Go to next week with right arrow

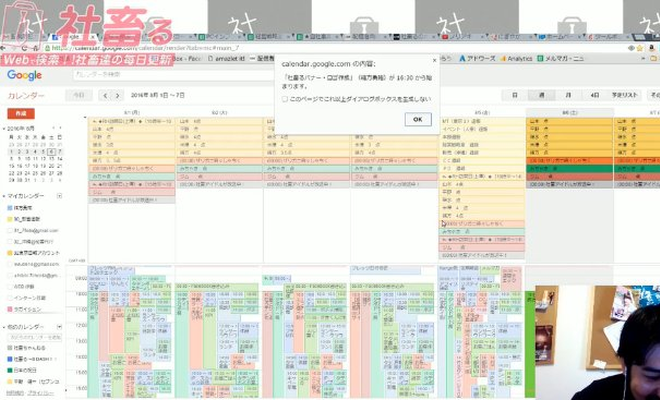pyautogui.click(x=118, y=95)
